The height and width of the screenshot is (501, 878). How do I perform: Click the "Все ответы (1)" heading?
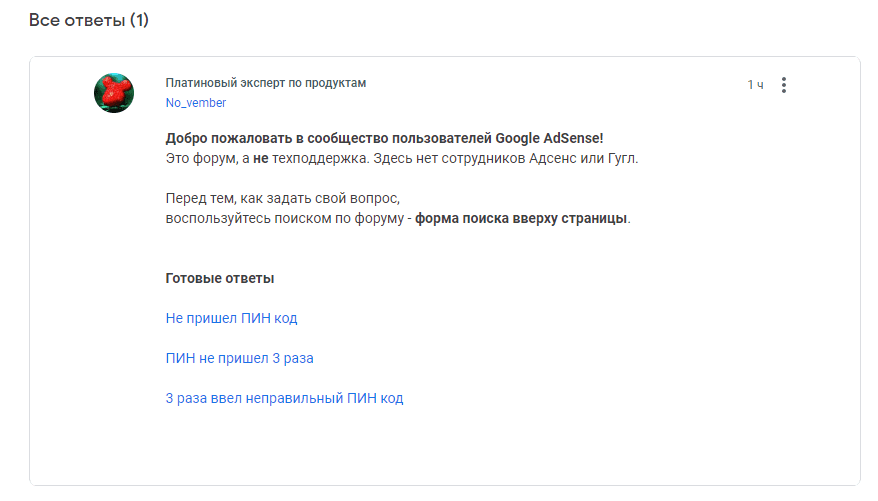pos(88,20)
